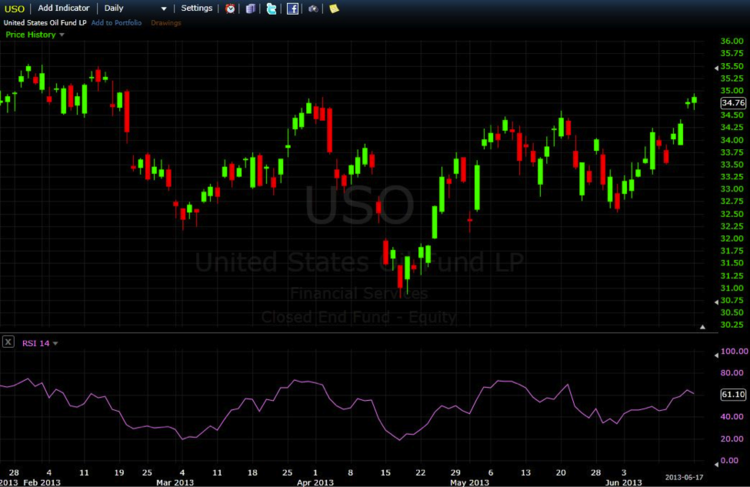Click the Add to Portfolio link

(116, 22)
